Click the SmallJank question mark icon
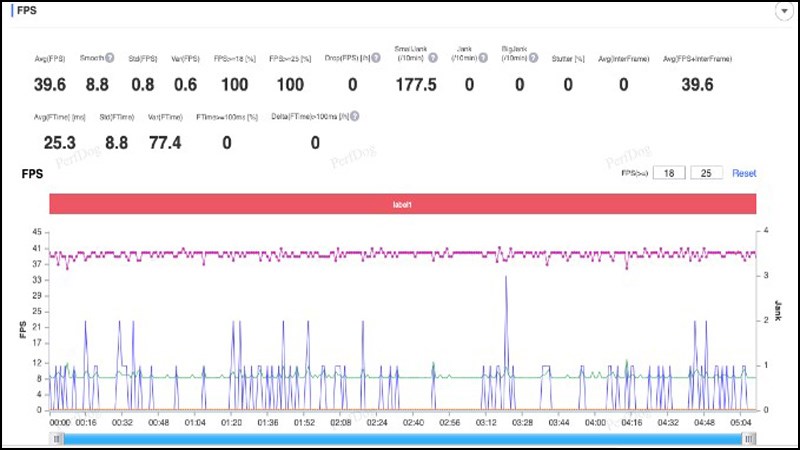 point(433,58)
